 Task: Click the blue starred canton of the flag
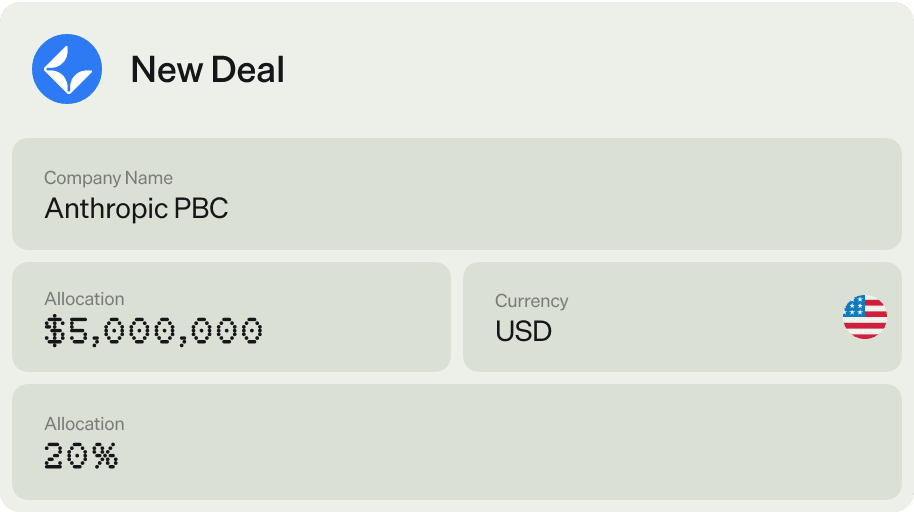(855, 307)
